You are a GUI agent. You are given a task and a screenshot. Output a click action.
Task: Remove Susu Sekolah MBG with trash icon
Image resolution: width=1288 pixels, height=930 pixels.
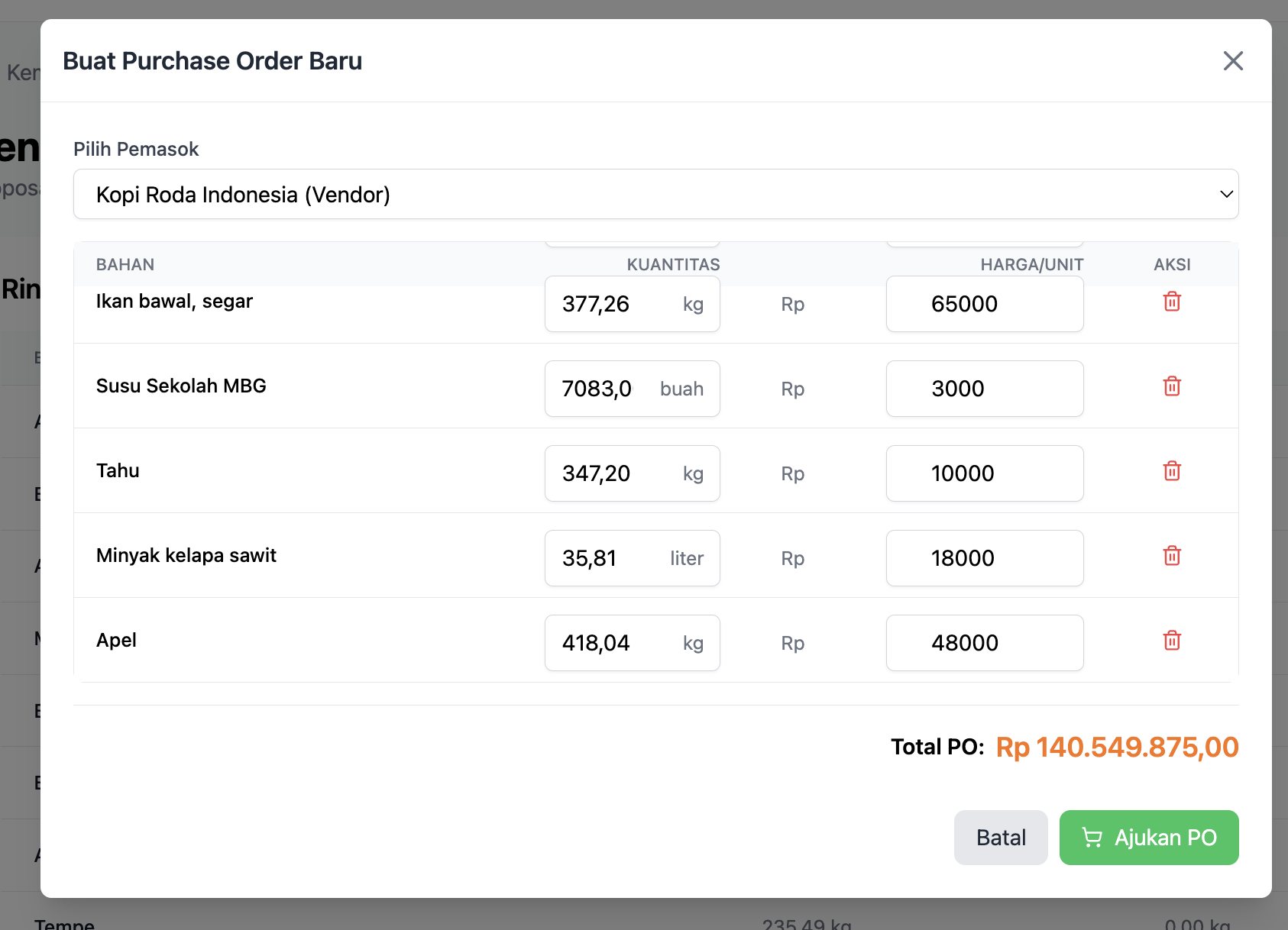click(1172, 386)
